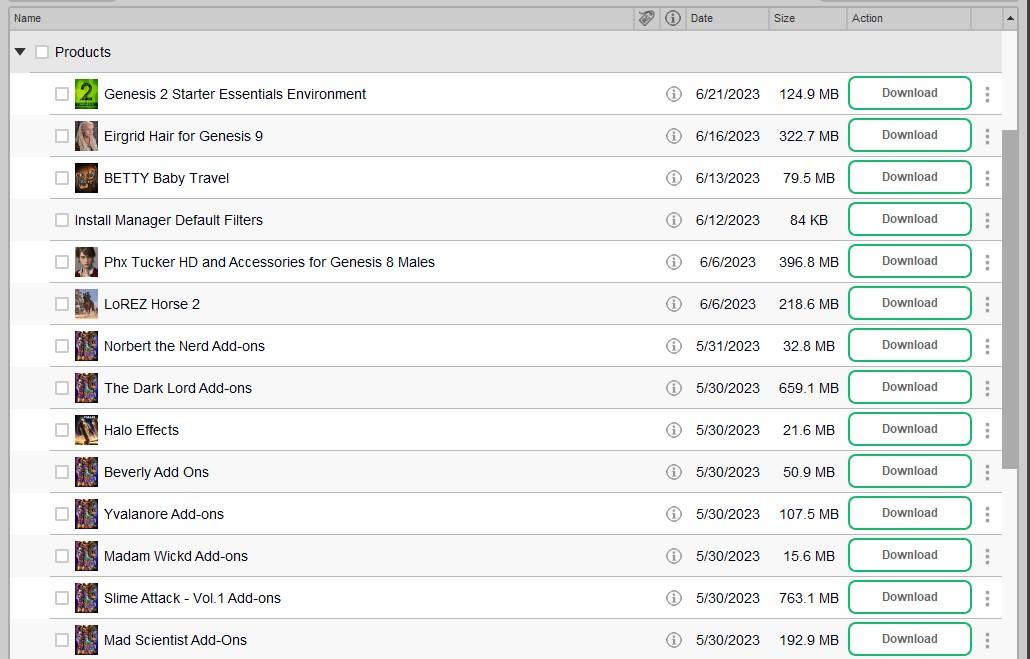Select the Install Manager Default Filters checkbox

click(62, 220)
